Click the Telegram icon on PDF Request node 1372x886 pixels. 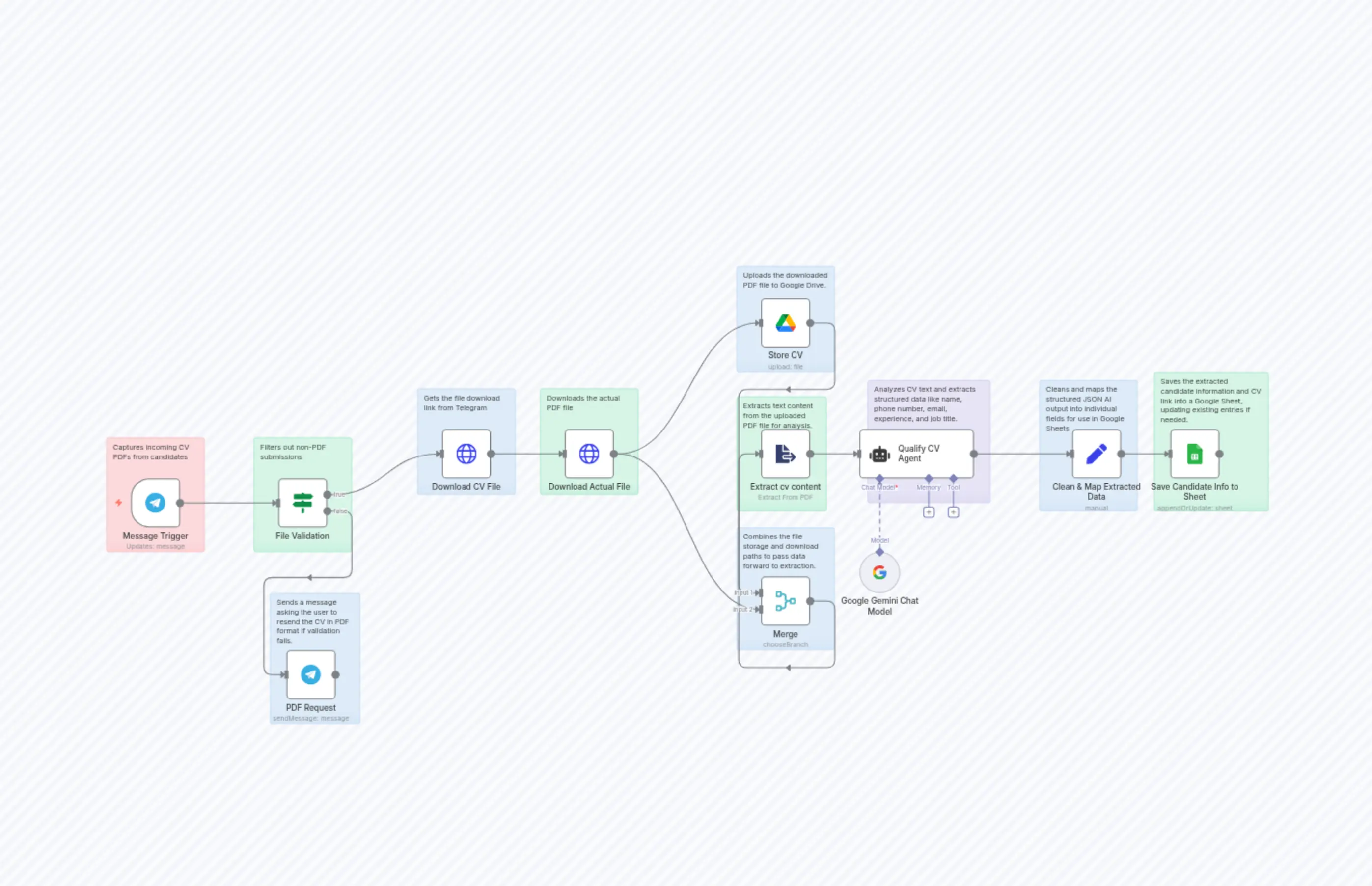click(311, 675)
